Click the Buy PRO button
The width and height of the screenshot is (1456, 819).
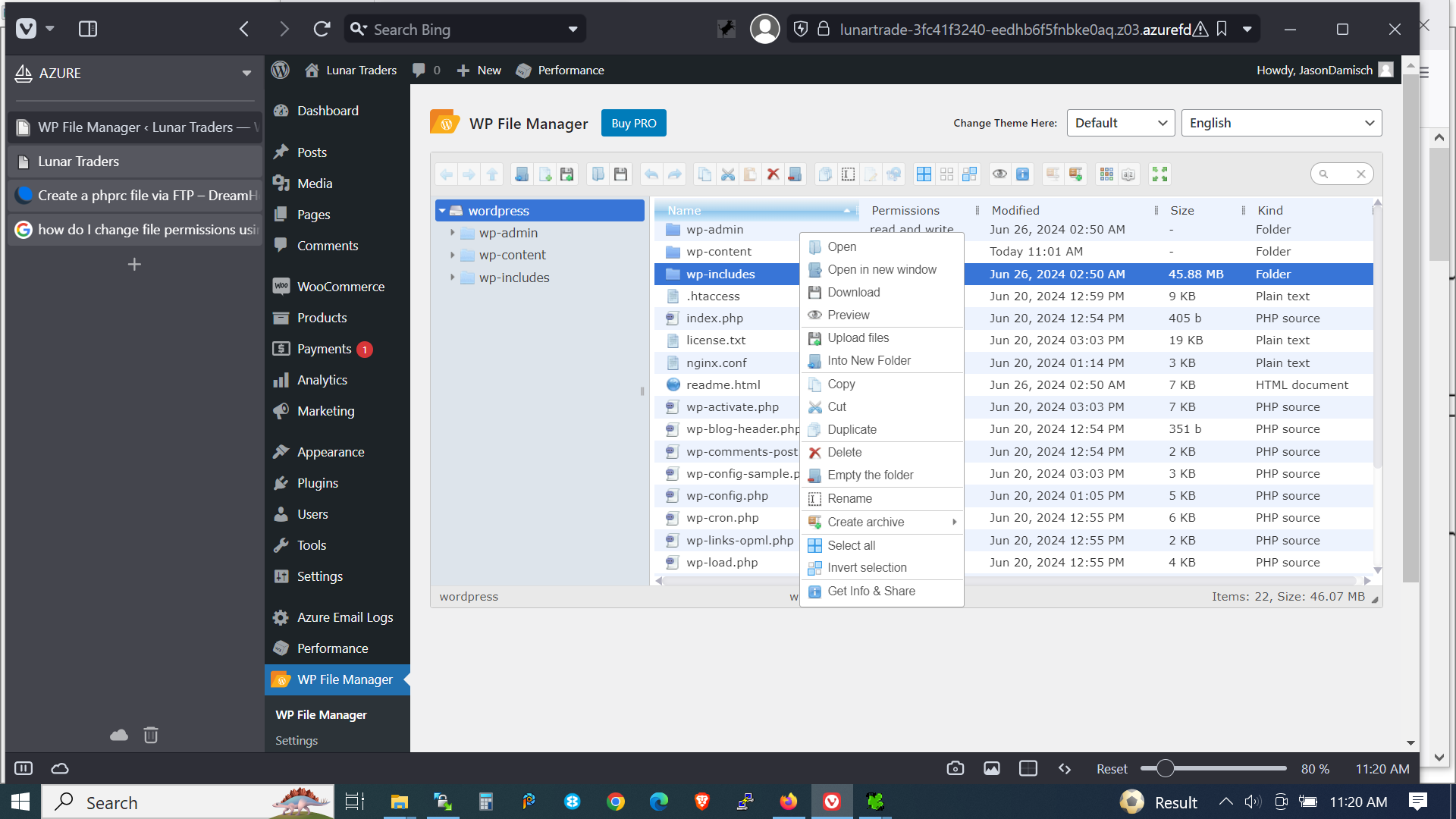pos(634,123)
